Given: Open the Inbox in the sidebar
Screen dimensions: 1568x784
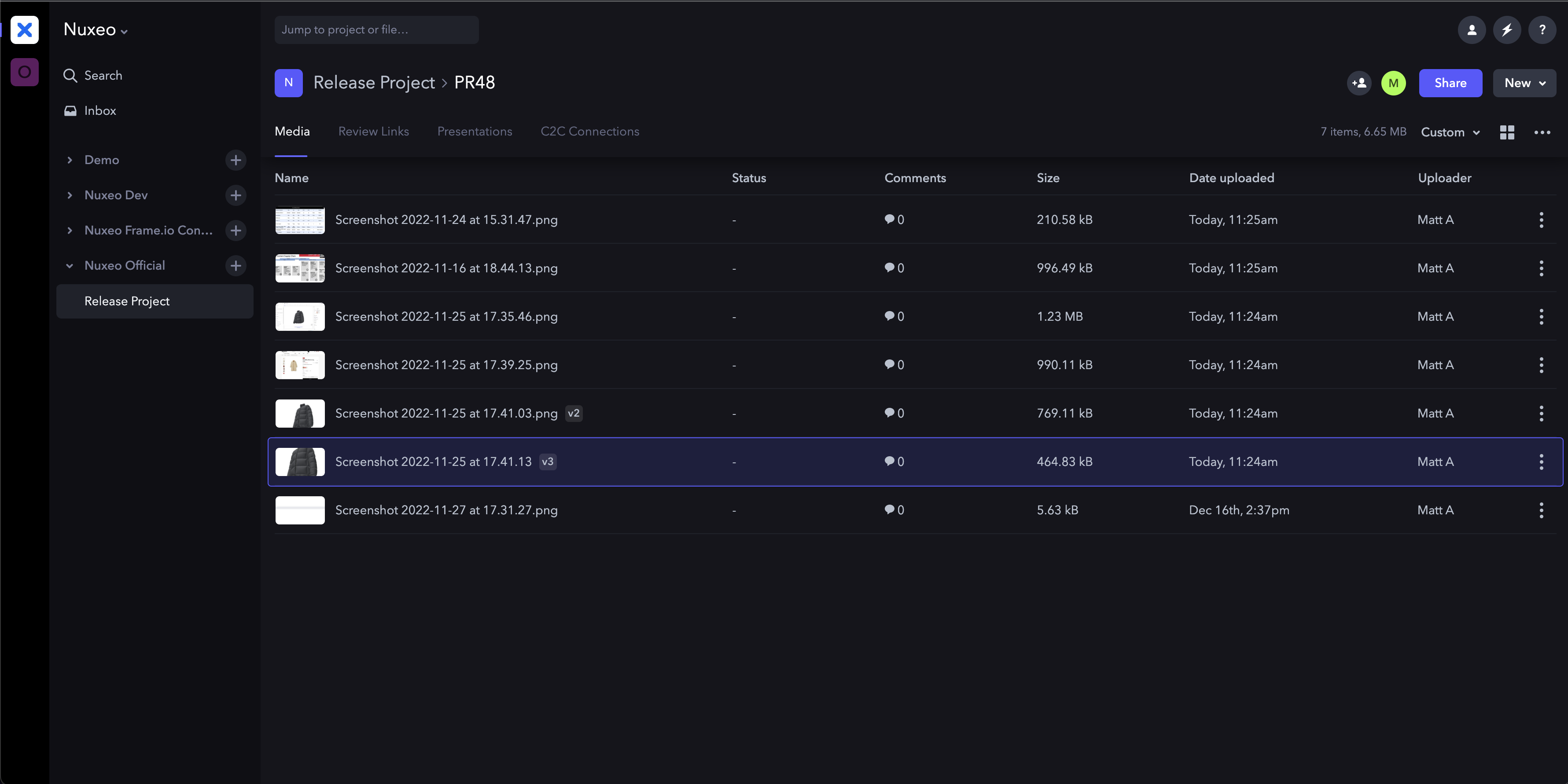Looking at the screenshot, I should point(90,111).
